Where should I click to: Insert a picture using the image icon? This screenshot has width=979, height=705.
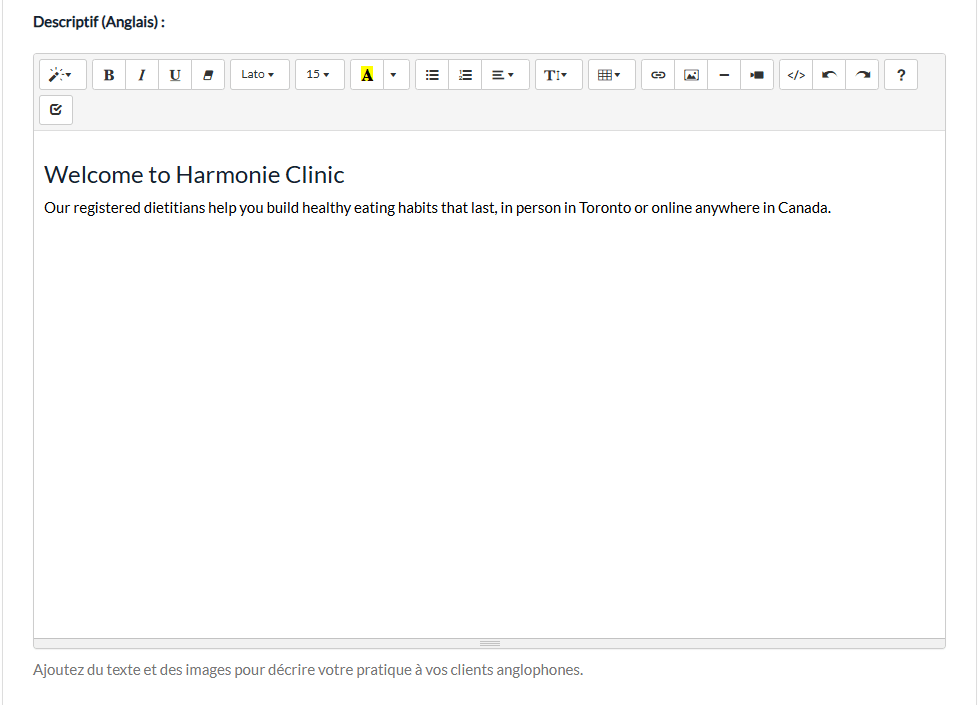[x=691, y=75]
